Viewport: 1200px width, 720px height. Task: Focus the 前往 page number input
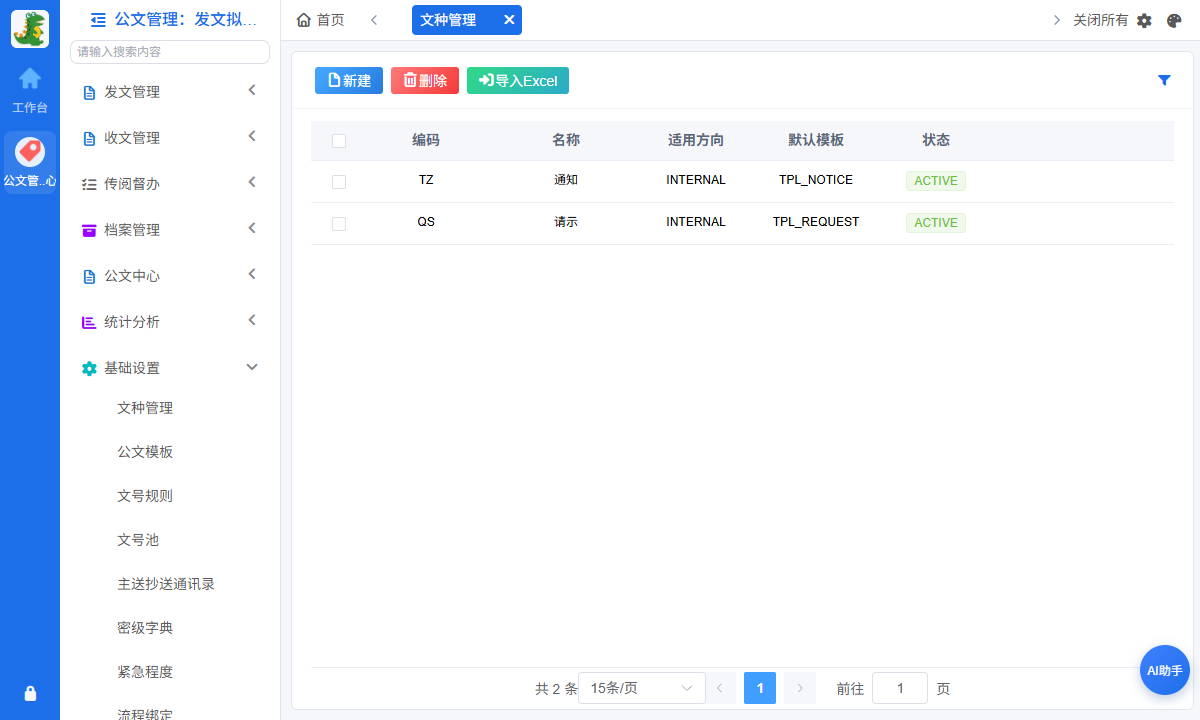point(900,688)
